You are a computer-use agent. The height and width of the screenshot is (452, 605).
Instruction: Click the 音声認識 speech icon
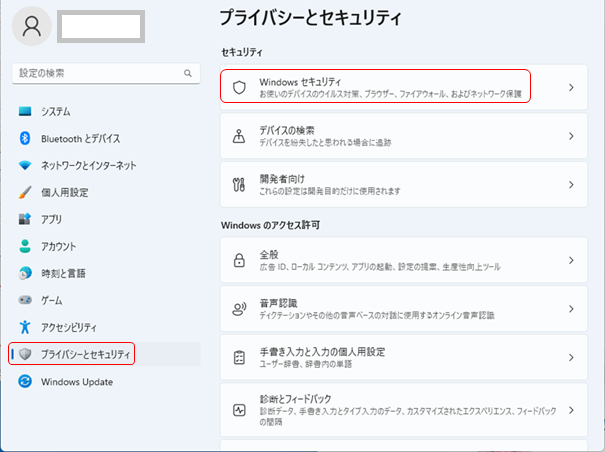pos(239,309)
